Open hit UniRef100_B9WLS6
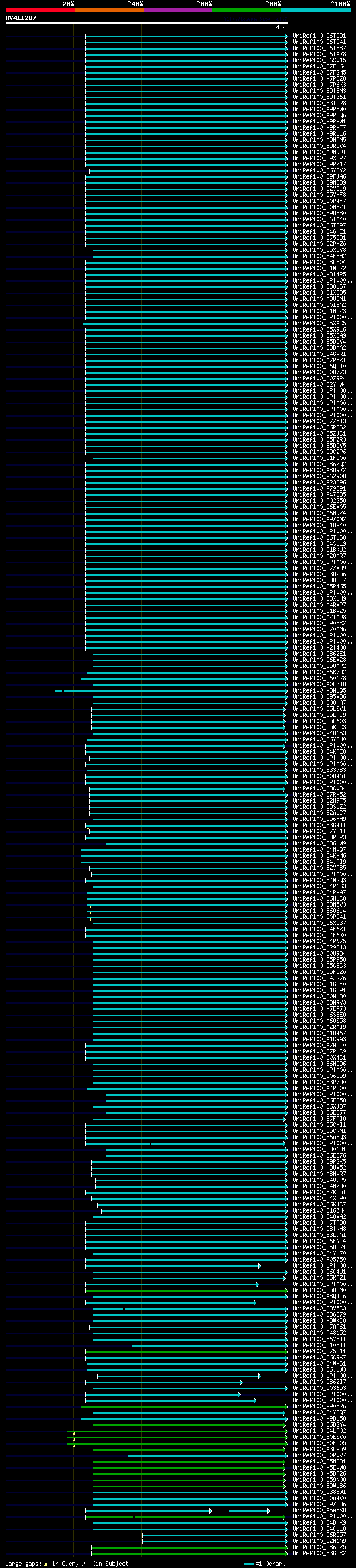This screenshot has height=1568, width=356. (319, 1486)
